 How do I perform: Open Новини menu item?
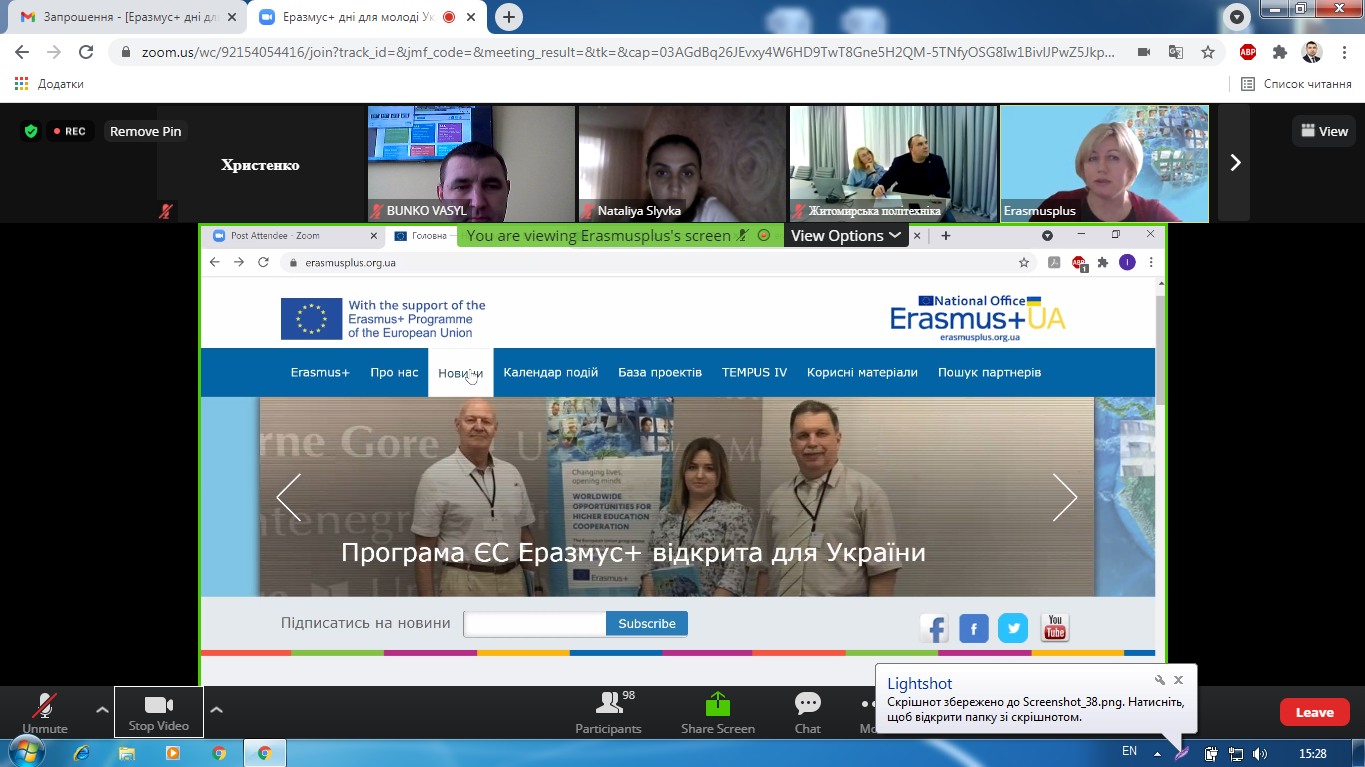(x=460, y=372)
